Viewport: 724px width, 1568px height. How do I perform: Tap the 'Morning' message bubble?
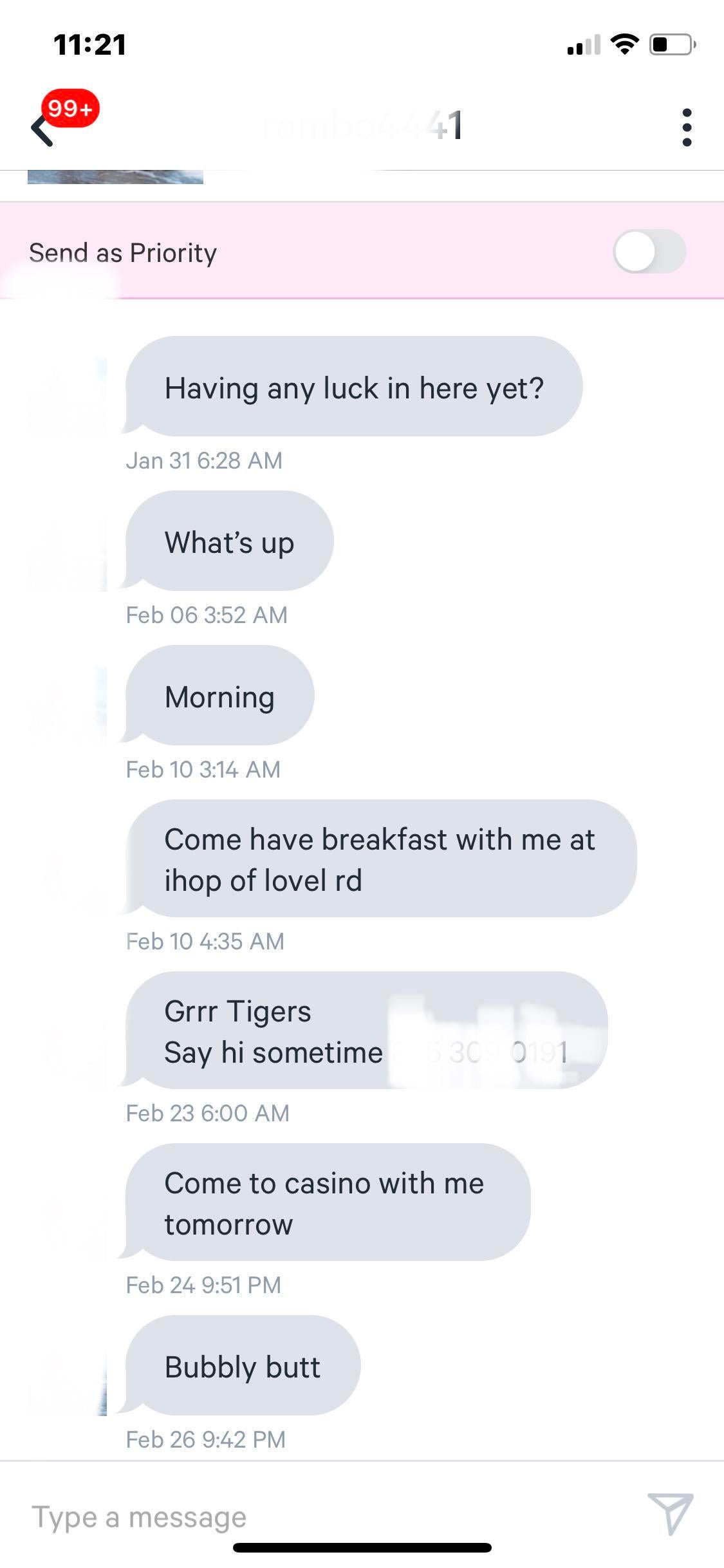click(x=219, y=696)
